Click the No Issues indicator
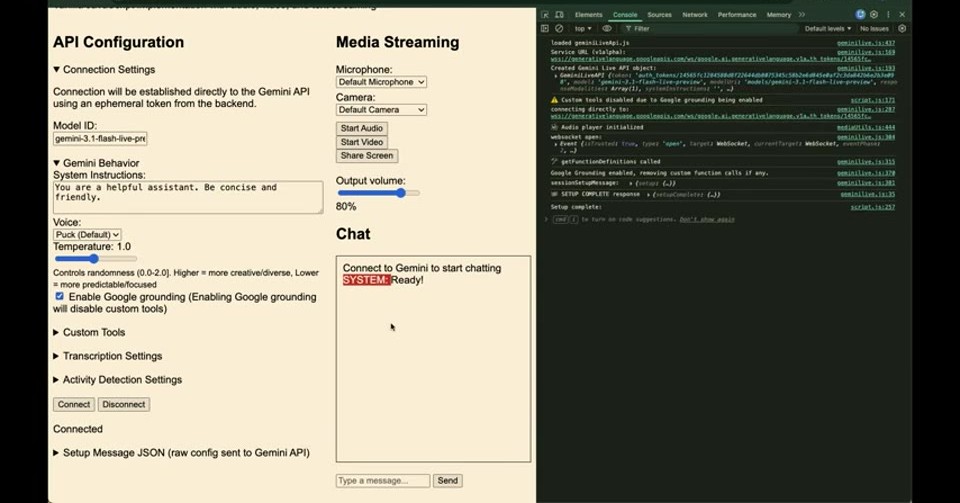The height and width of the screenshot is (503, 960). tap(874, 28)
